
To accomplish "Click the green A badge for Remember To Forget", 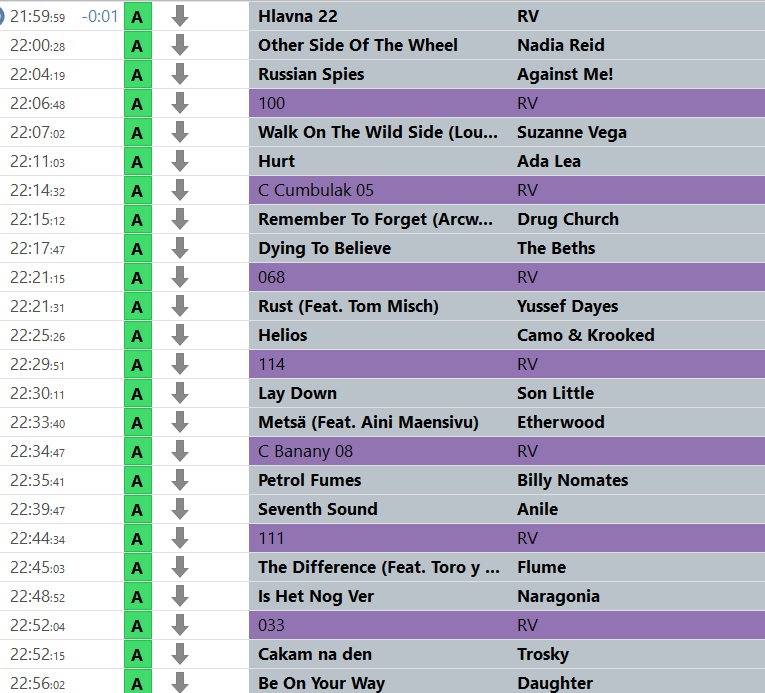I will coord(138,220).
